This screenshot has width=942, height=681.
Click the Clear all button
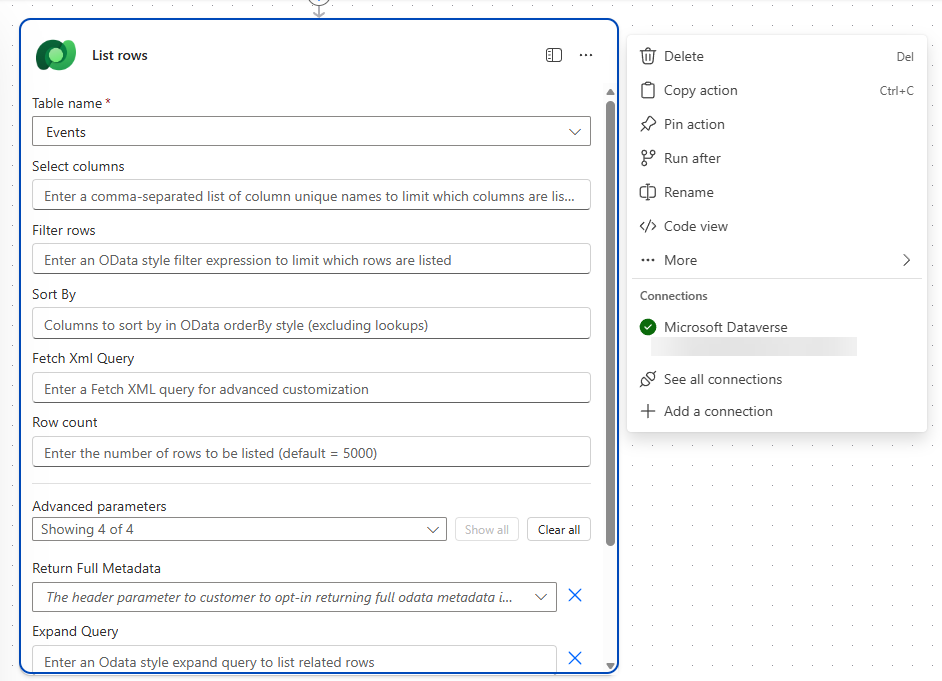pos(558,529)
